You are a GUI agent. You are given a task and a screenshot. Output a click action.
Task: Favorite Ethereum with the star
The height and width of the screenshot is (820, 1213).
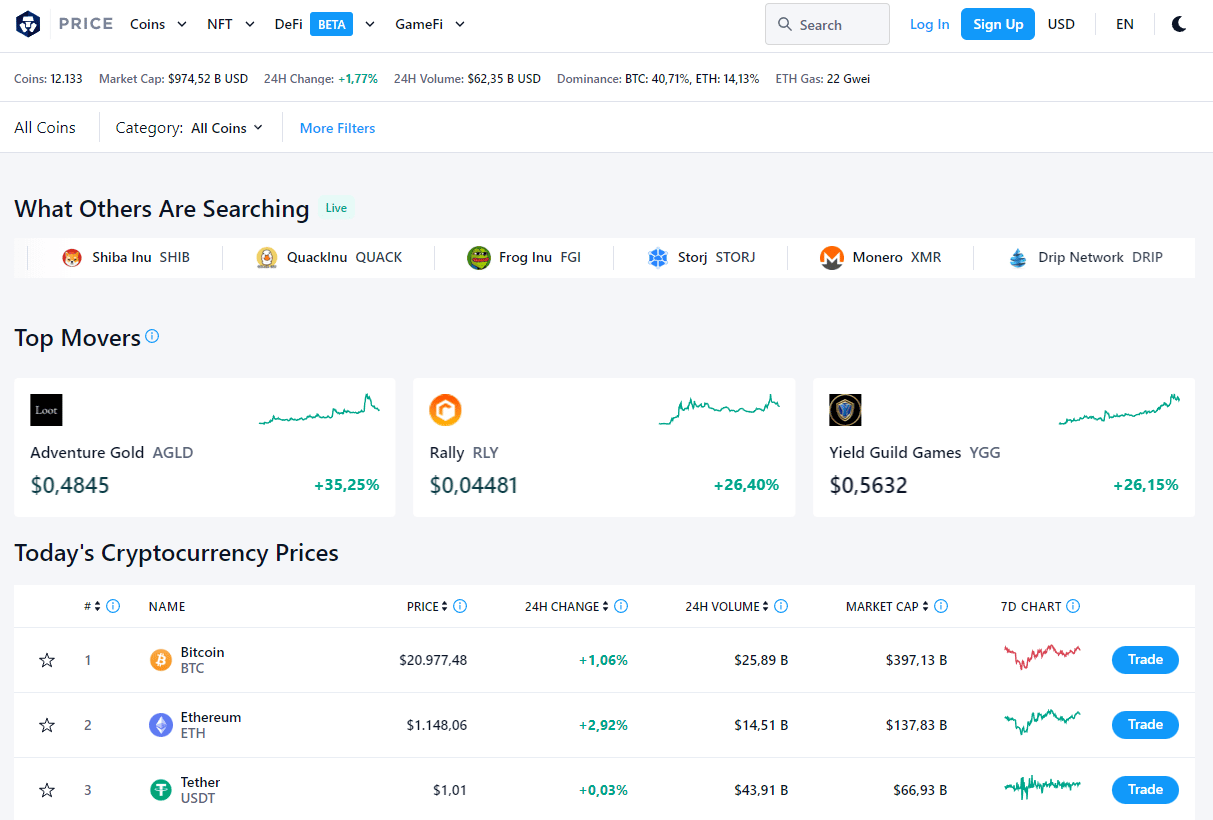pyautogui.click(x=47, y=725)
